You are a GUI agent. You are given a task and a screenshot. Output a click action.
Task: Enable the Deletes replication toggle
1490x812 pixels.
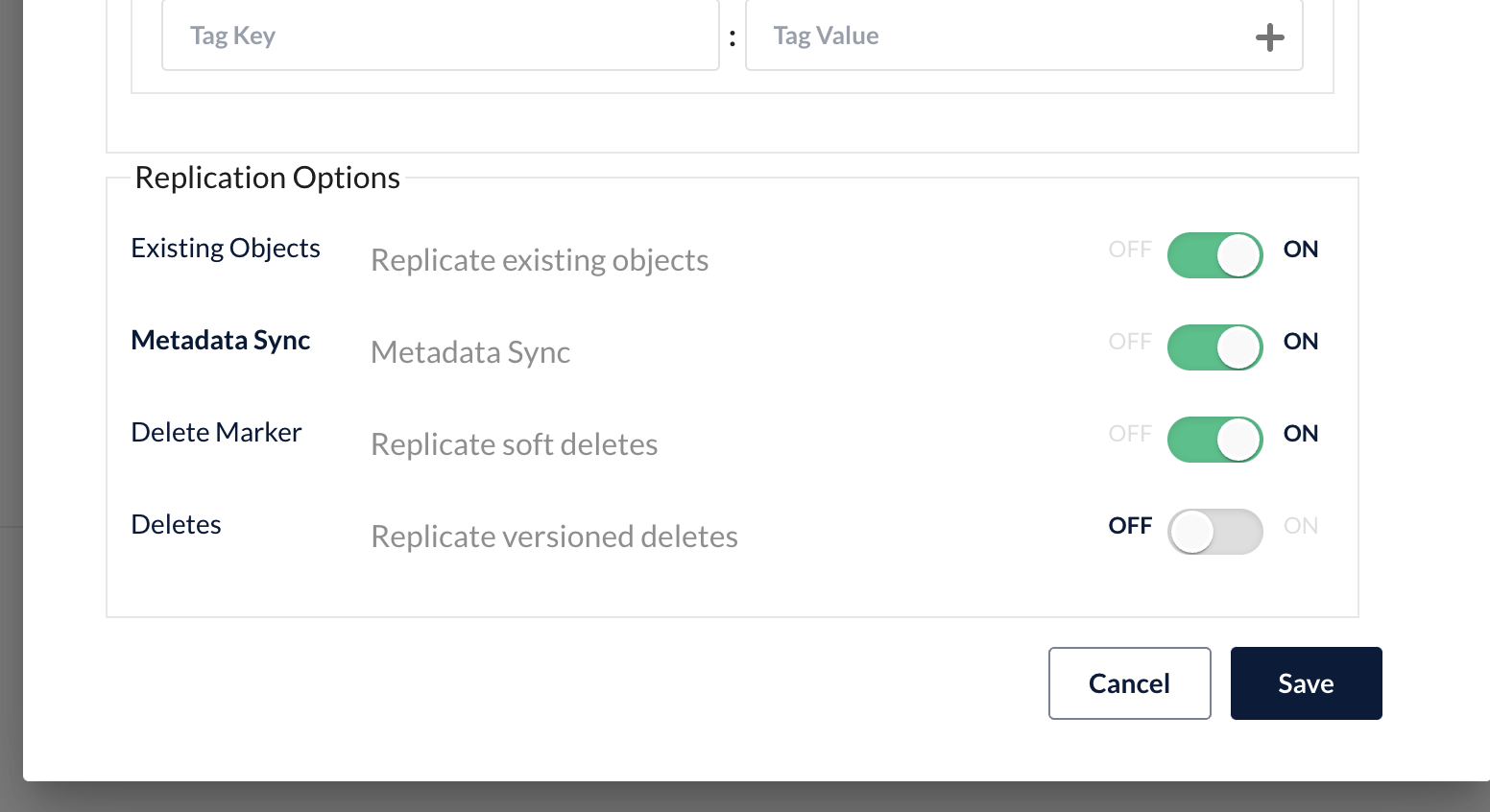click(1214, 532)
